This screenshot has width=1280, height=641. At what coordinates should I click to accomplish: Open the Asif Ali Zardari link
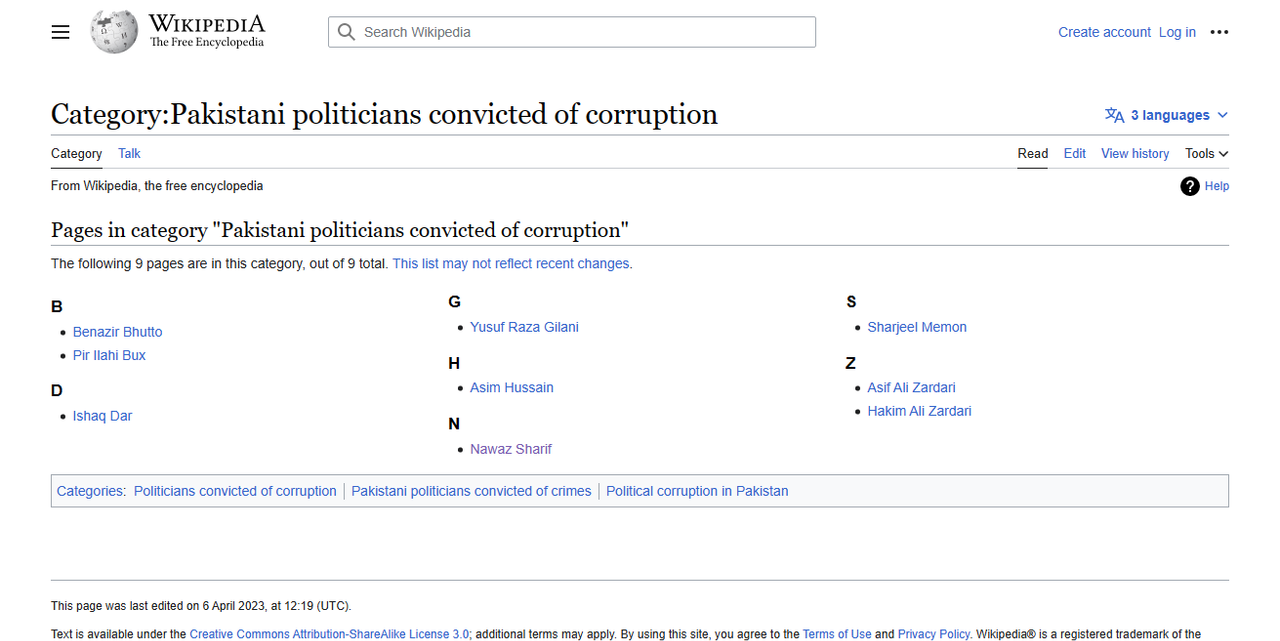911,388
